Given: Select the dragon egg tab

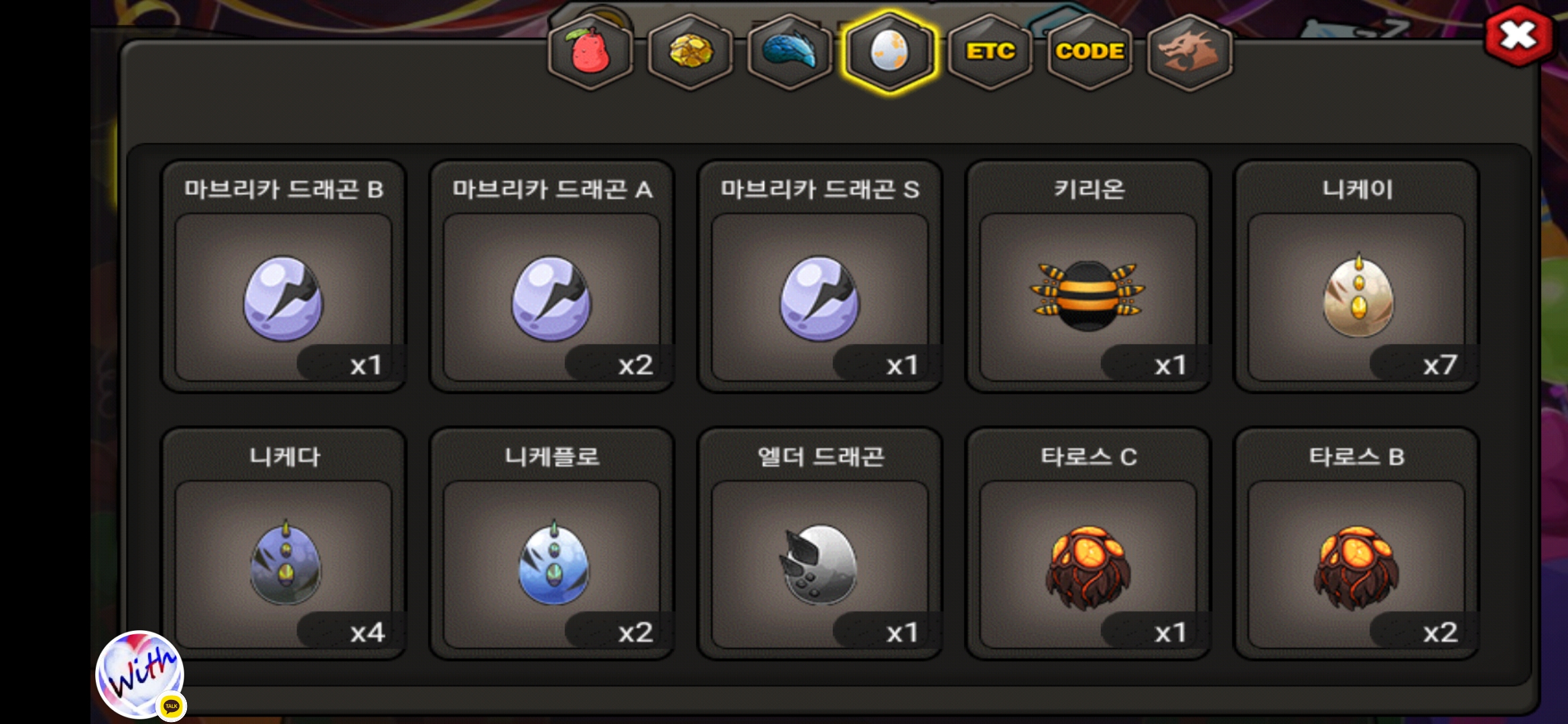Looking at the screenshot, I should (x=889, y=52).
